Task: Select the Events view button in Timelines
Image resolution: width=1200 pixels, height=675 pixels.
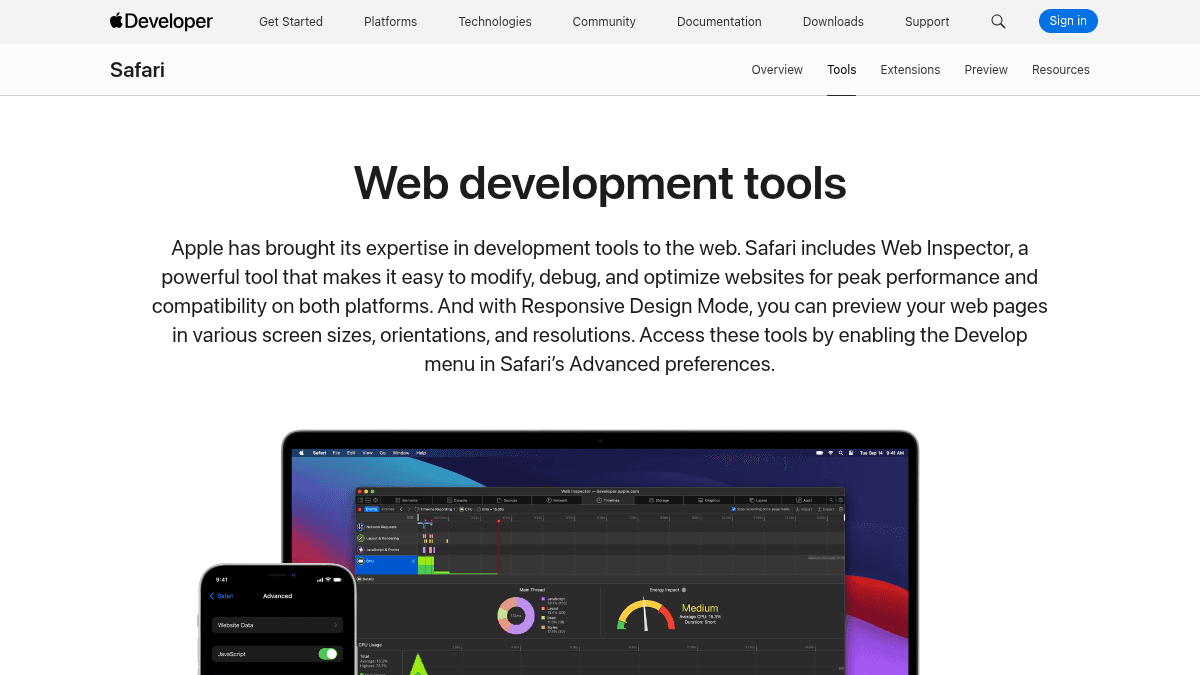Action: [x=371, y=509]
